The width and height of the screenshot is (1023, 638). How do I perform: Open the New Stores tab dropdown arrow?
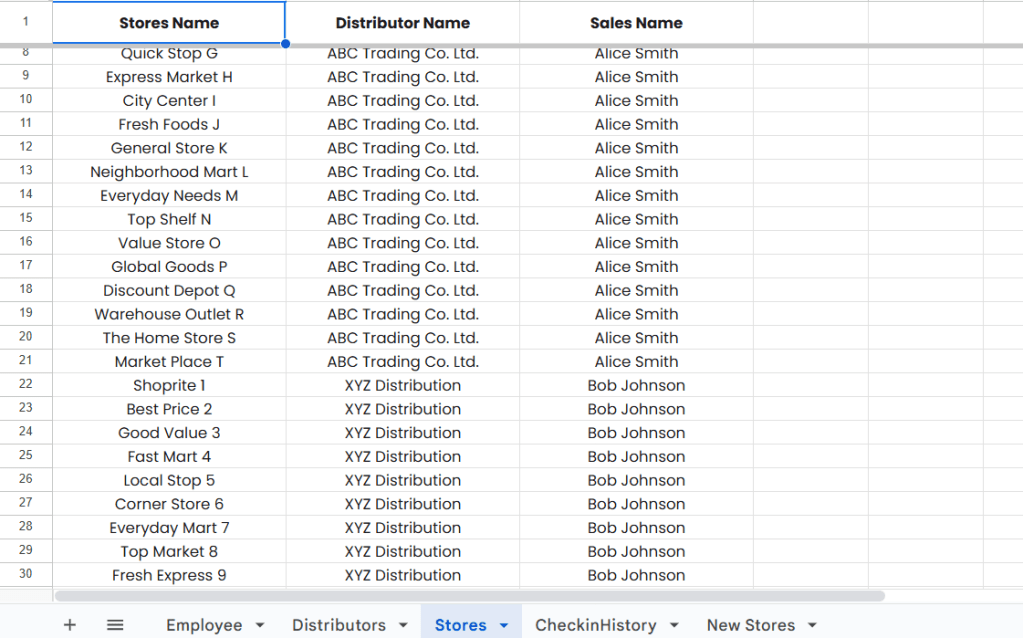point(812,626)
